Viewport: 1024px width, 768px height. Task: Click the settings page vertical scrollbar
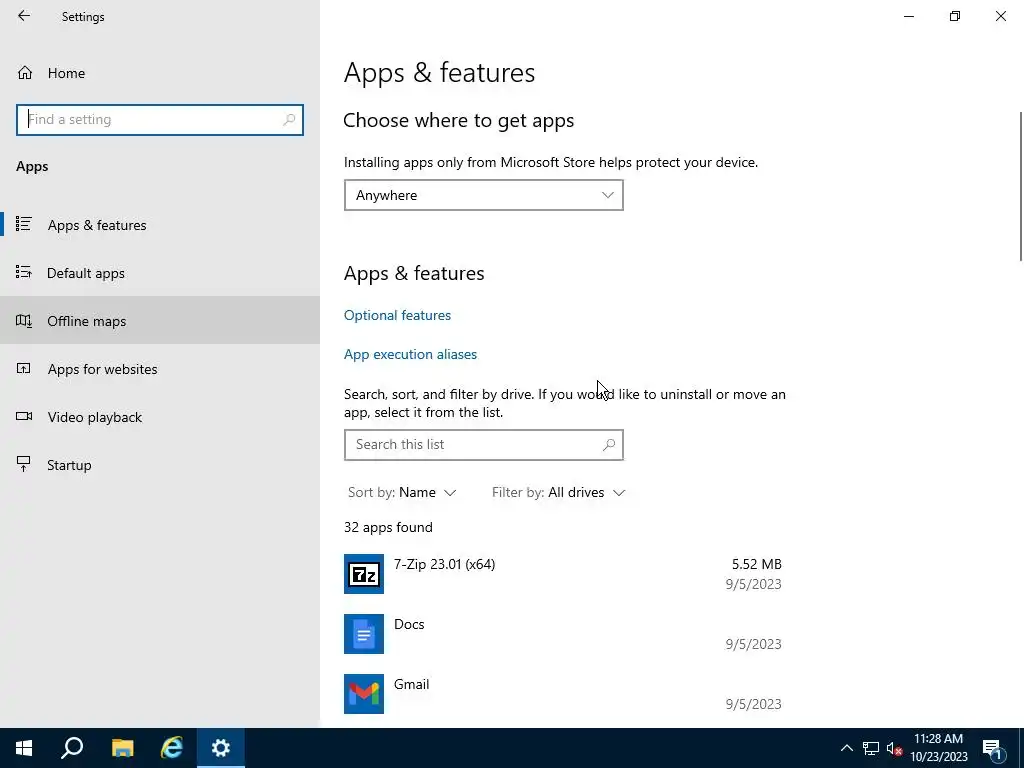[x=1020, y=187]
